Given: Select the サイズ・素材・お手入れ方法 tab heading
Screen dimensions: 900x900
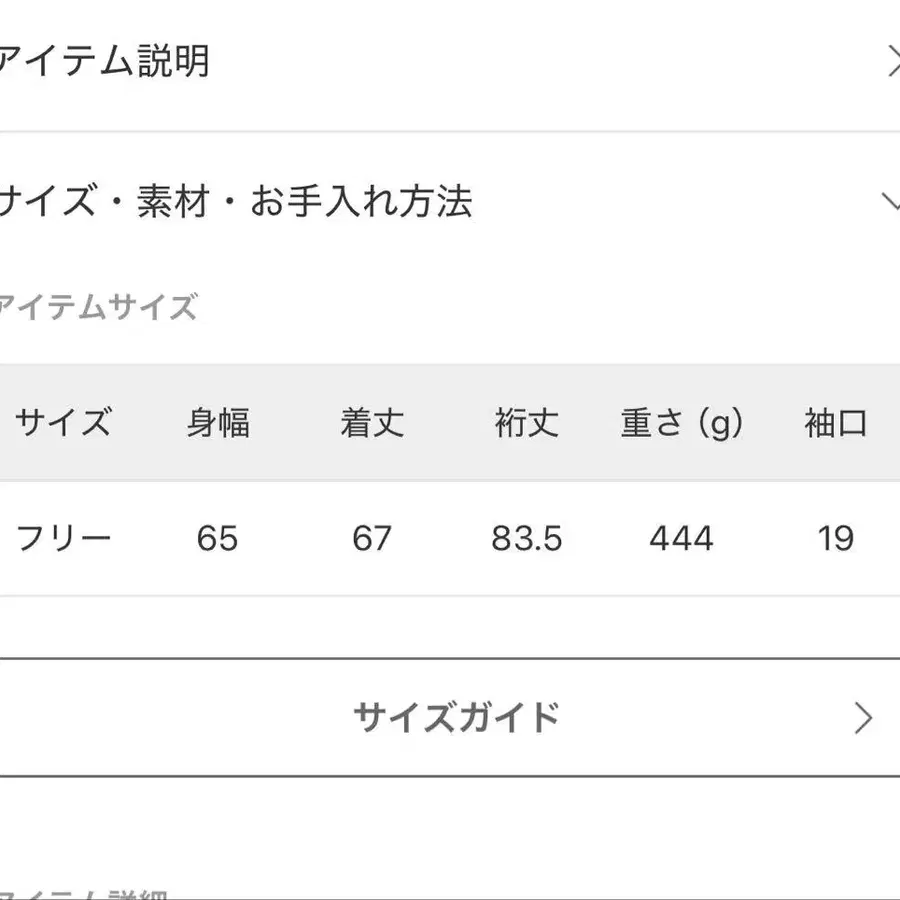Looking at the screenshot, I should click(x=240, y=203).
